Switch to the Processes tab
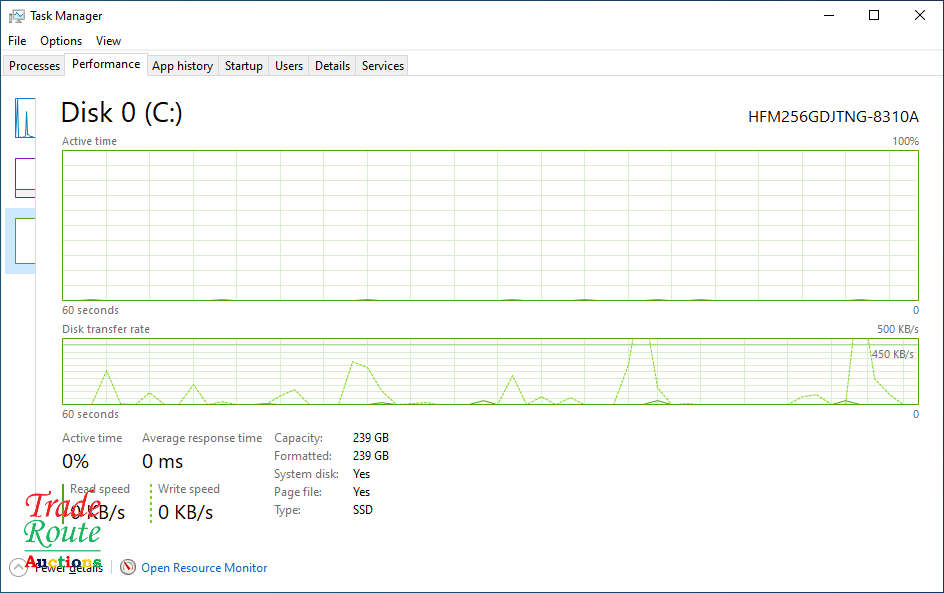The height and width of the screenshot is (593, 944). point(35,66)
